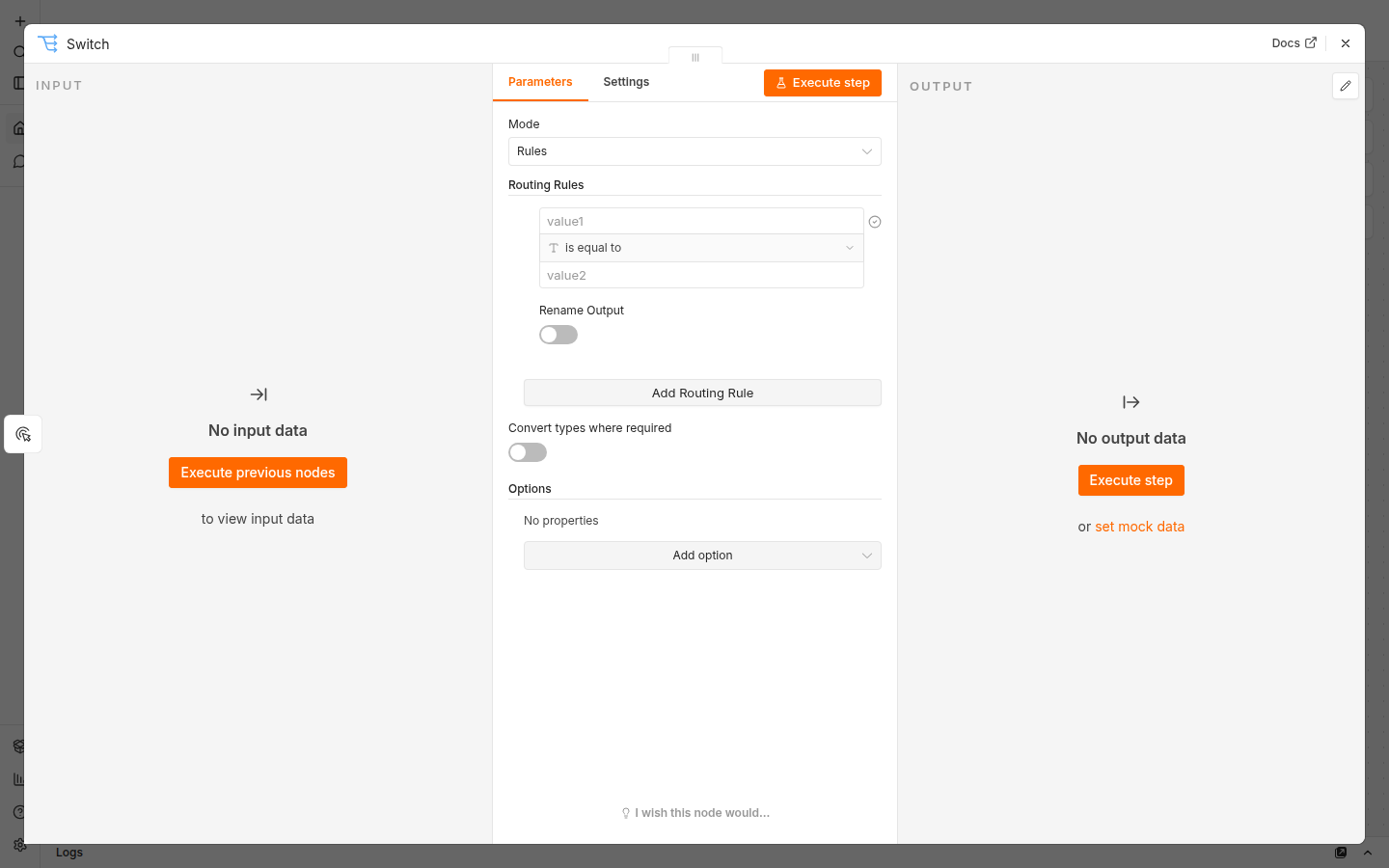The height and width of the screenshot is (868, 1389).
Task: Close the Switch node dialog
Action: tap(1346, 43)
